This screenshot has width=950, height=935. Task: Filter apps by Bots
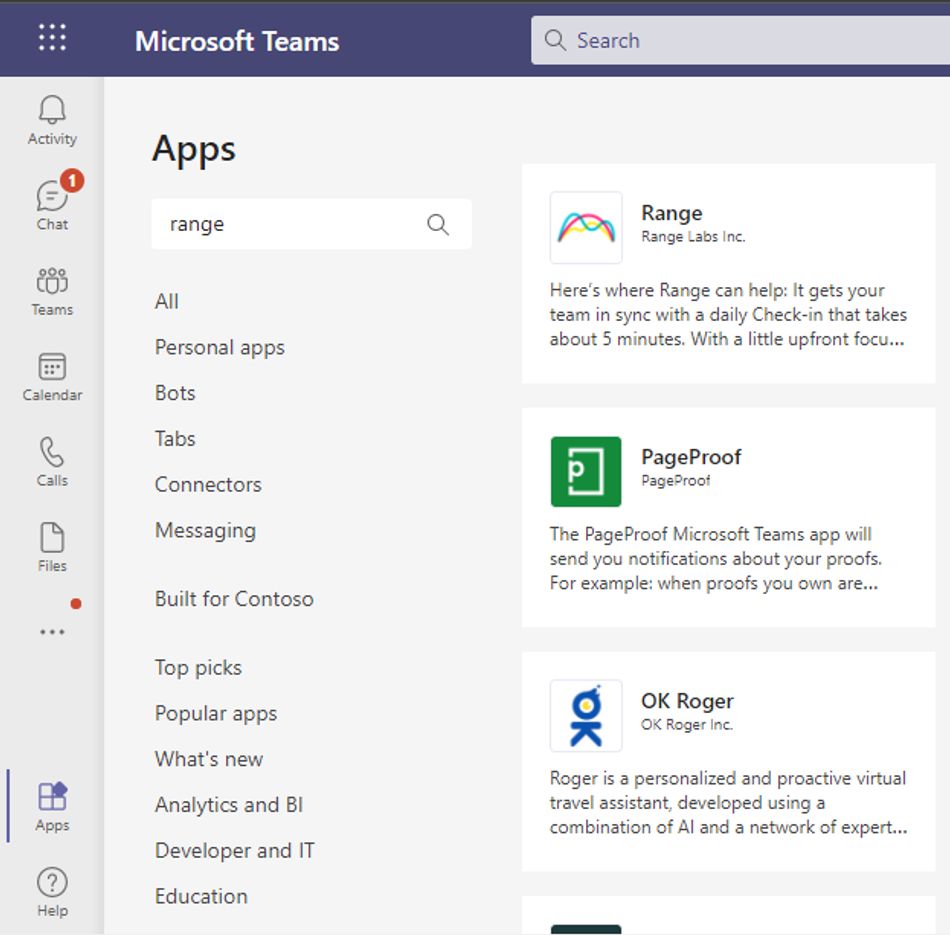175,393
